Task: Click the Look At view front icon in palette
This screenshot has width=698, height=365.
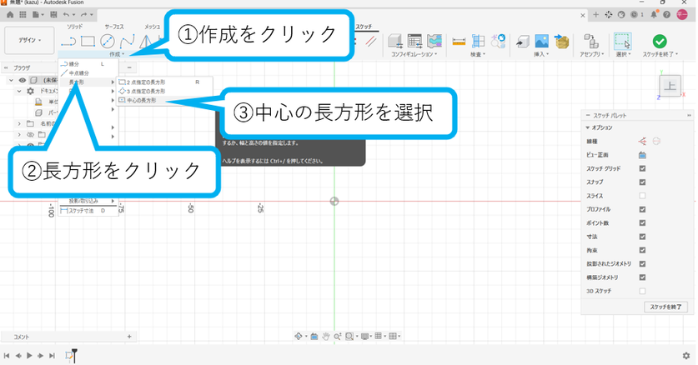Action: 642,155
